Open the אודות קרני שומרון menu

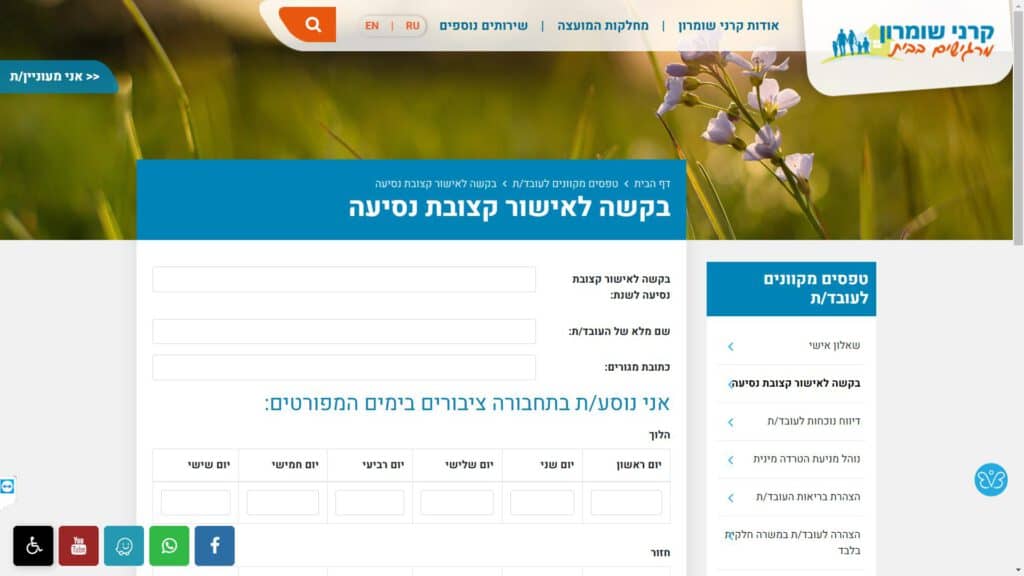pyautogui.click(x=728, y=26)
